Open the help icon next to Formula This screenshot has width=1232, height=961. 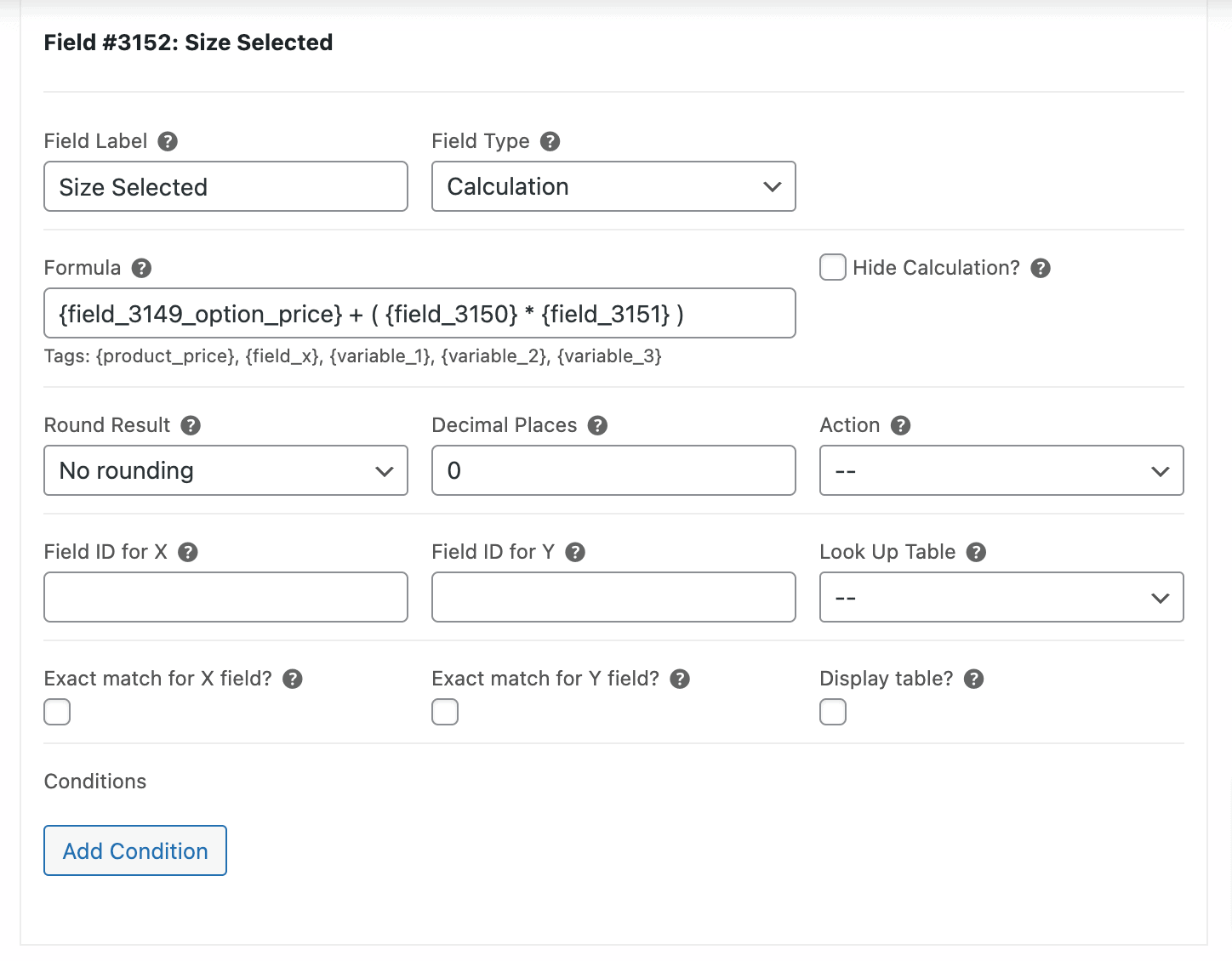(141, 268)
